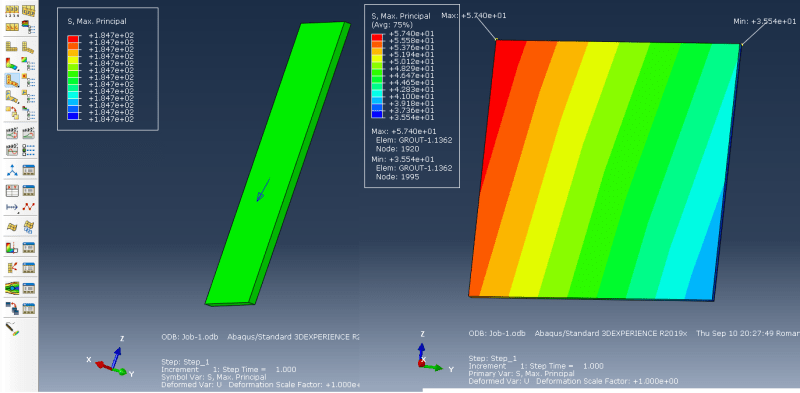Open the Symbol Options icon
Viewport: 800px width, 393px height.
pos(29,81)
